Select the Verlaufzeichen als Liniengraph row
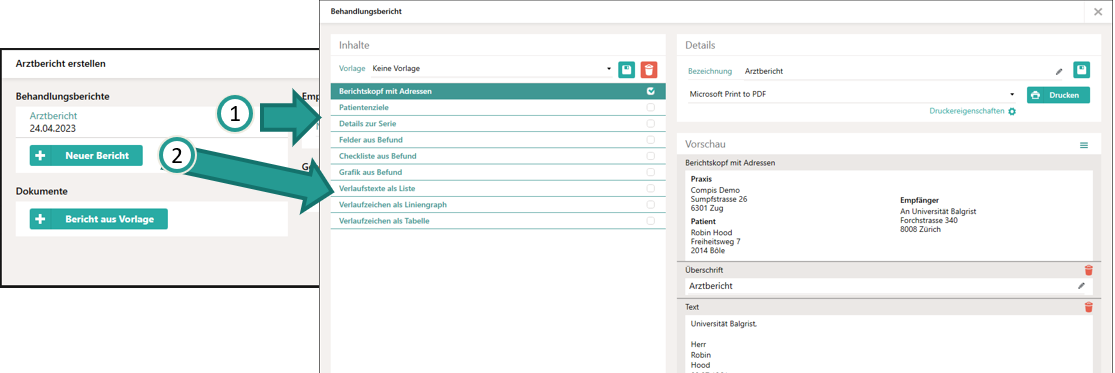Image resolution: width=1115 pixels, height=373 pixels. [498, 205]
